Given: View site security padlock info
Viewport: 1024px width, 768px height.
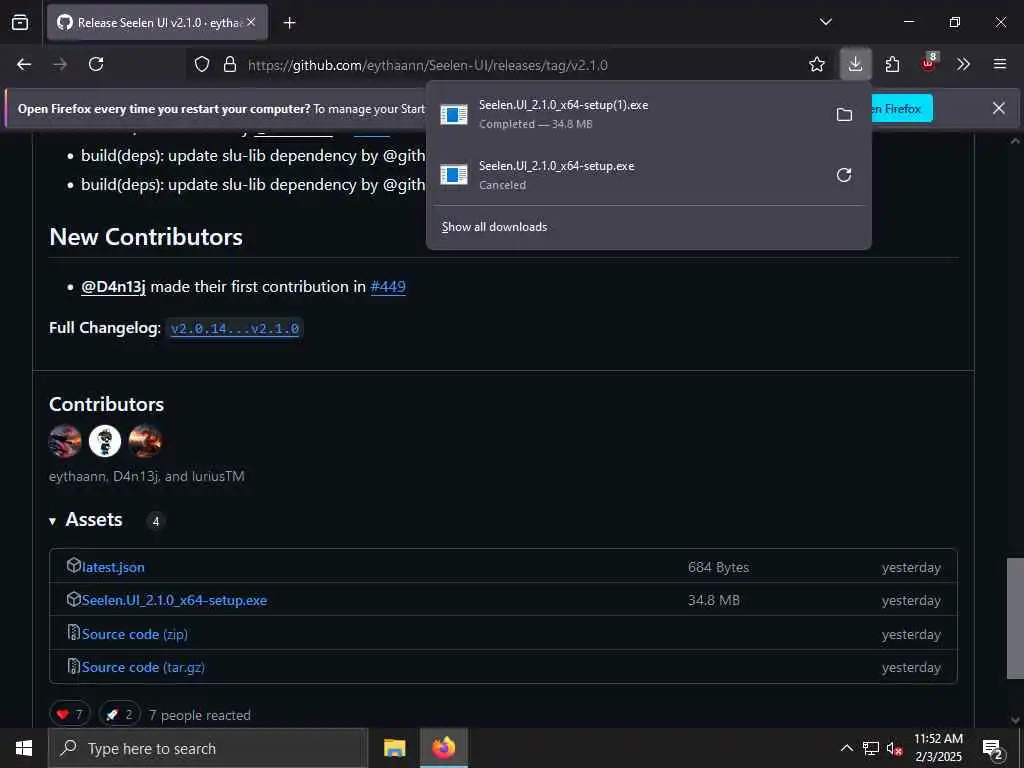Looking at the screenshot, I should point(229,64).
